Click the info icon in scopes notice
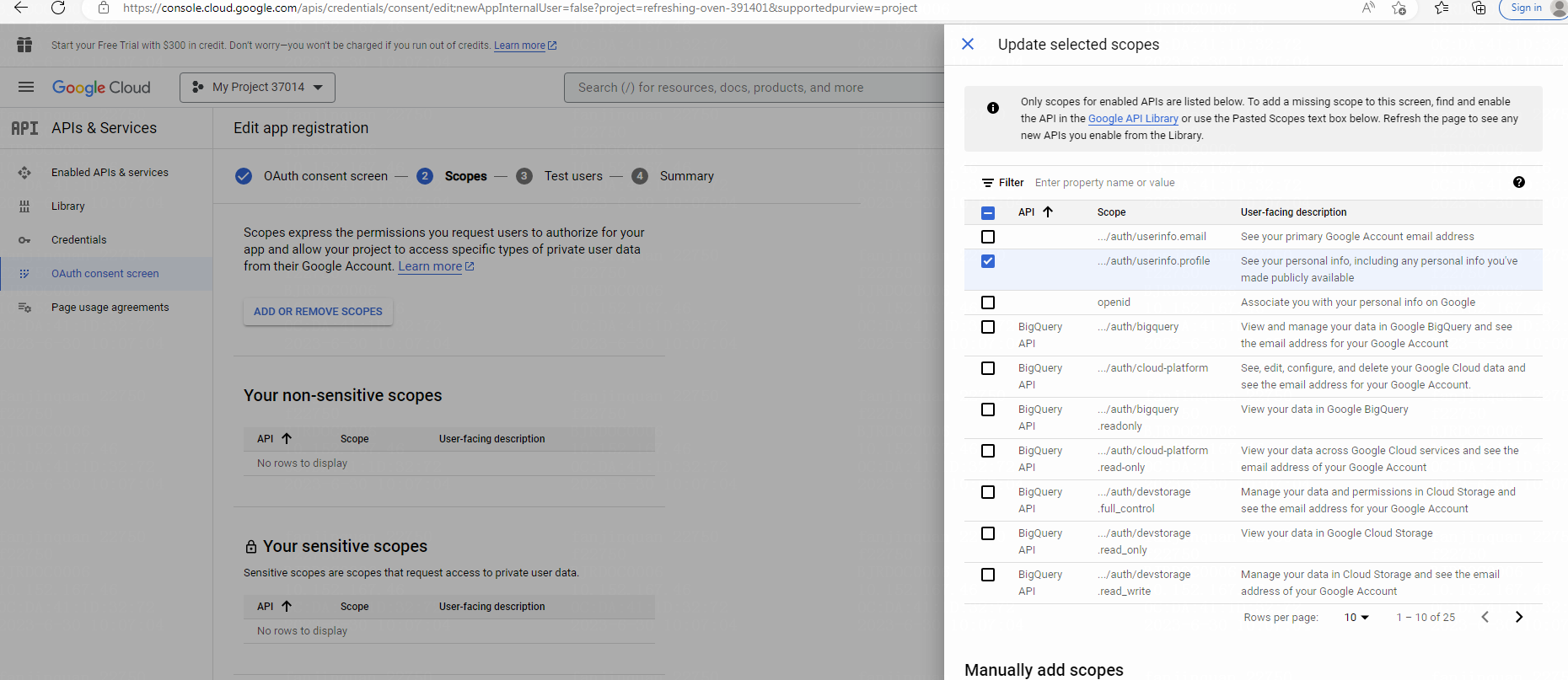The width and height of the screenshot is (1568, 680). click(x=993, y=108)
